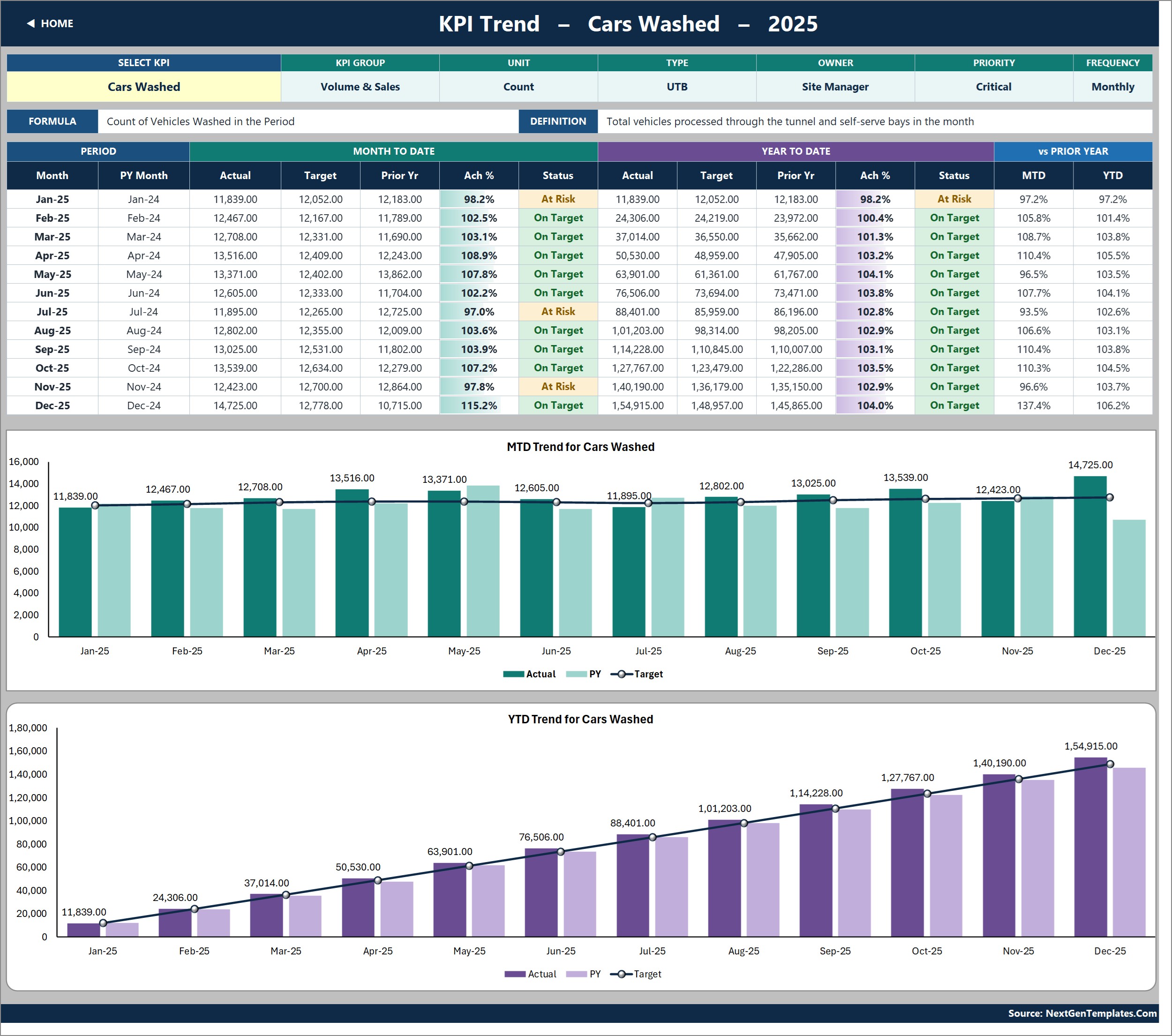
Task: Click the Apr-25 Actual bar in MTD chart
Action: click(352, 563)
